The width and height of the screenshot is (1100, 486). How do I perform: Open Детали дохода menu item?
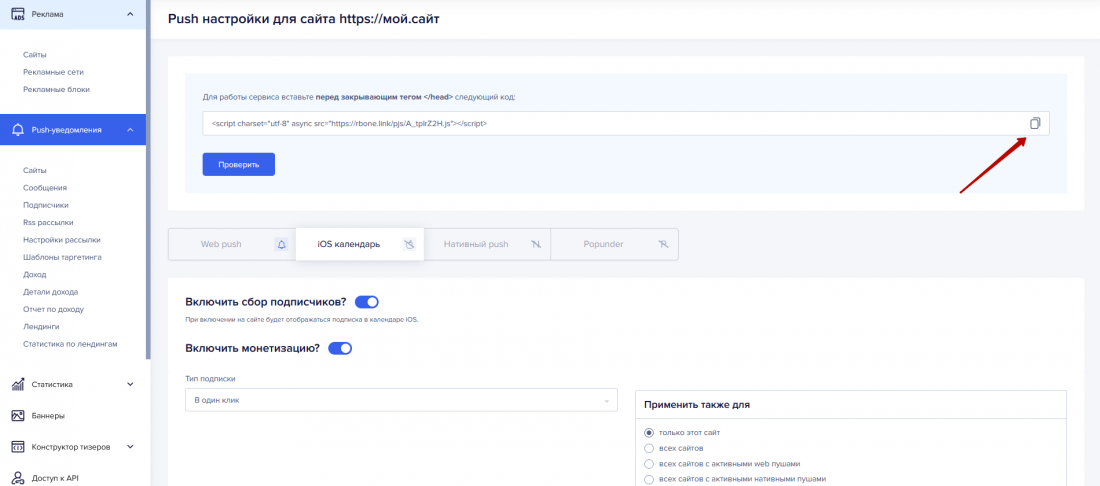[51, 292]
